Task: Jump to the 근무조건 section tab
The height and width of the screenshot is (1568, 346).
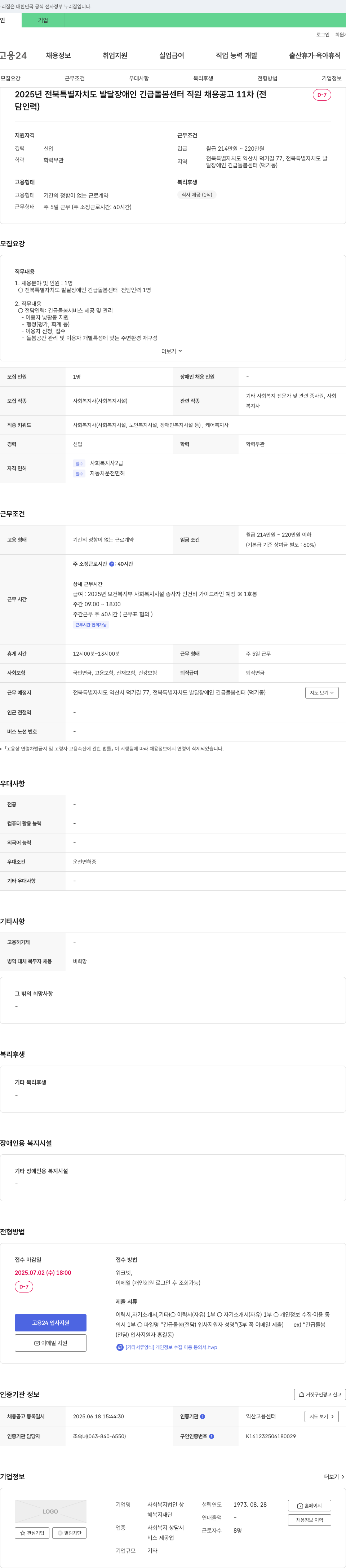Action: coord(75,79)
